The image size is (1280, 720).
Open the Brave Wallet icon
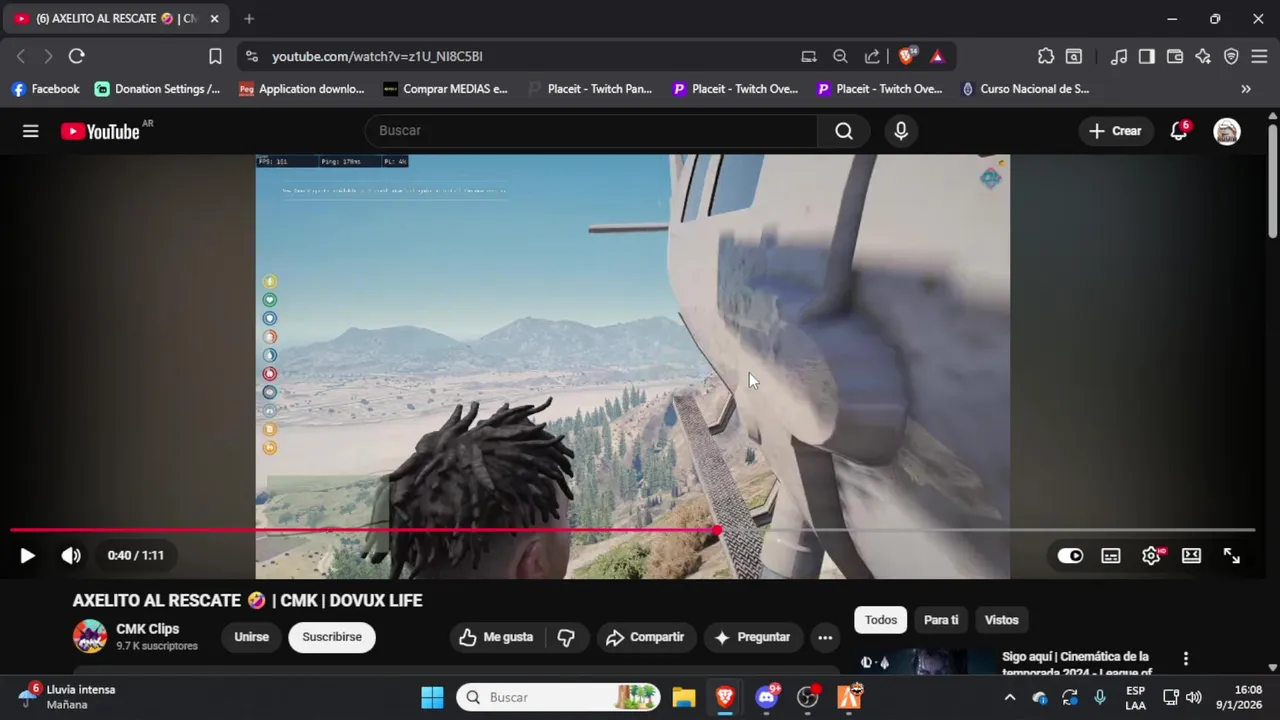coord(1175,57)
